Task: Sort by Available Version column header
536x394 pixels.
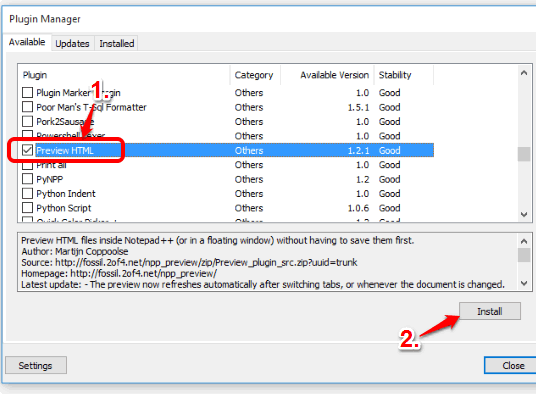Action: pyautogui.click(x=327, y=75)
